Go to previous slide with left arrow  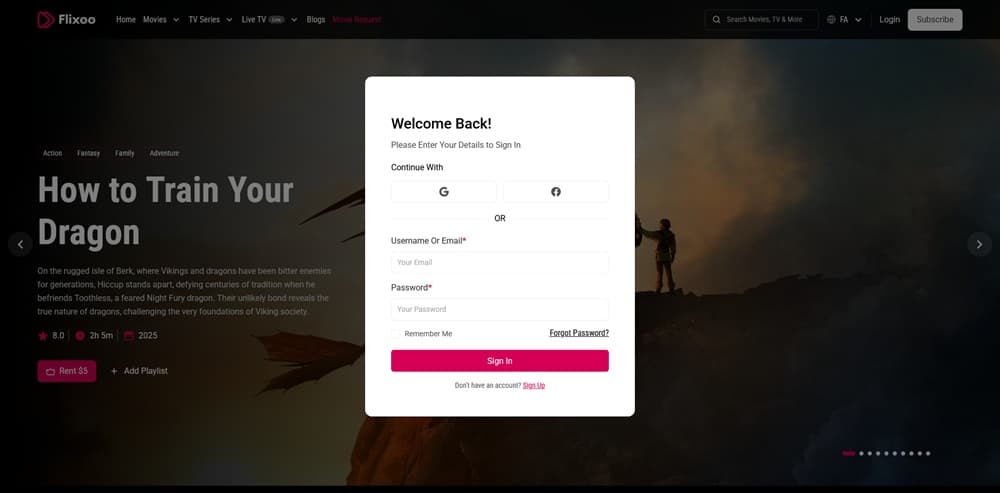click(x=20, y=244)
